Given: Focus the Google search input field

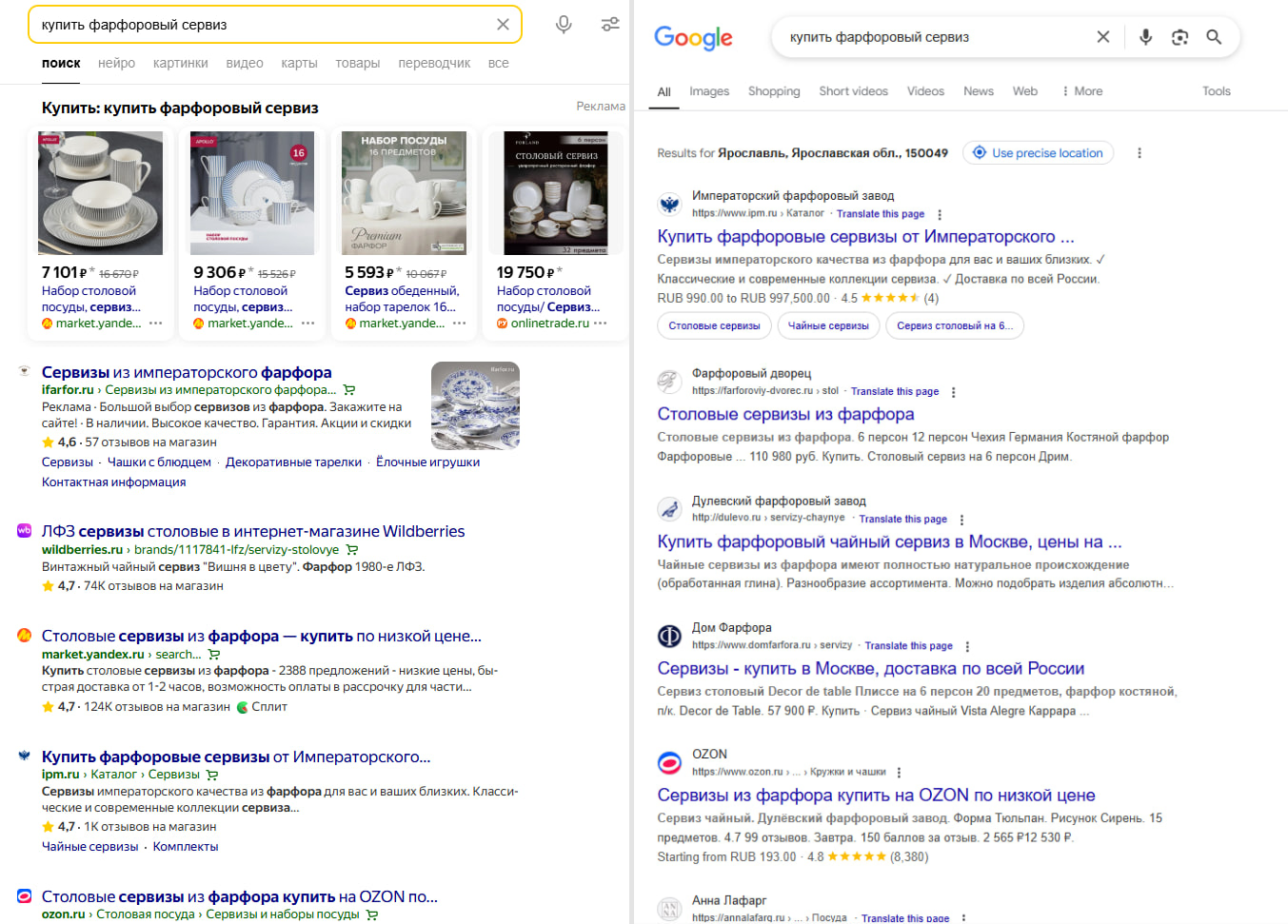Looking at the screenshot, I should click(x=938, y=37).
